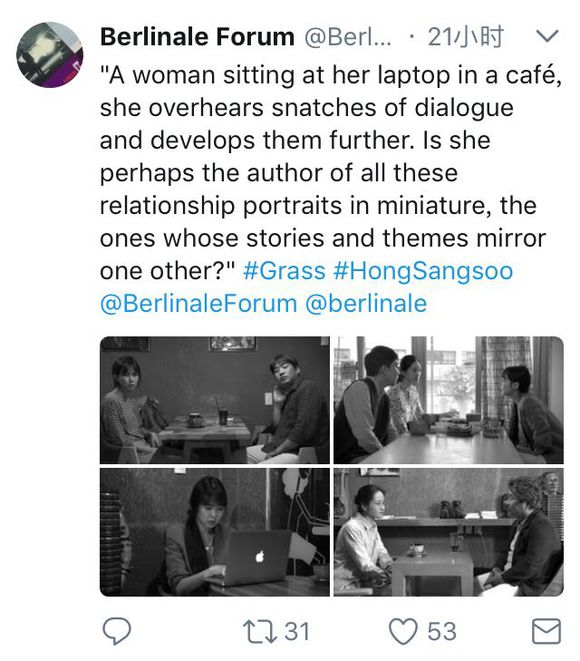The image size is (580, 661).
Task: Click the tweet text about café woman
Action: tap(331, 173)
